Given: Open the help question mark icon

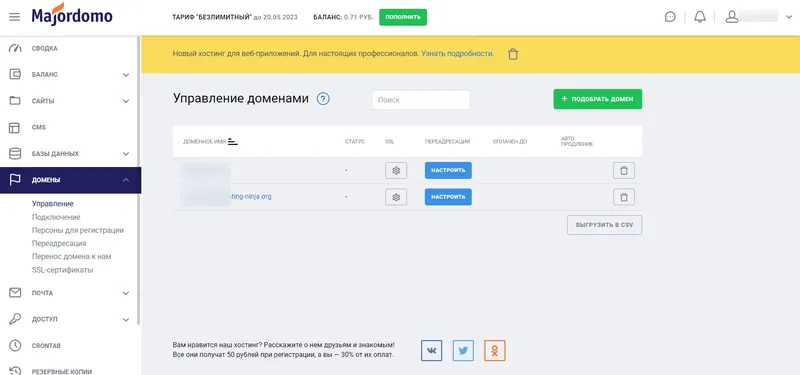Looking at the screenshot, I should point(323,98).
